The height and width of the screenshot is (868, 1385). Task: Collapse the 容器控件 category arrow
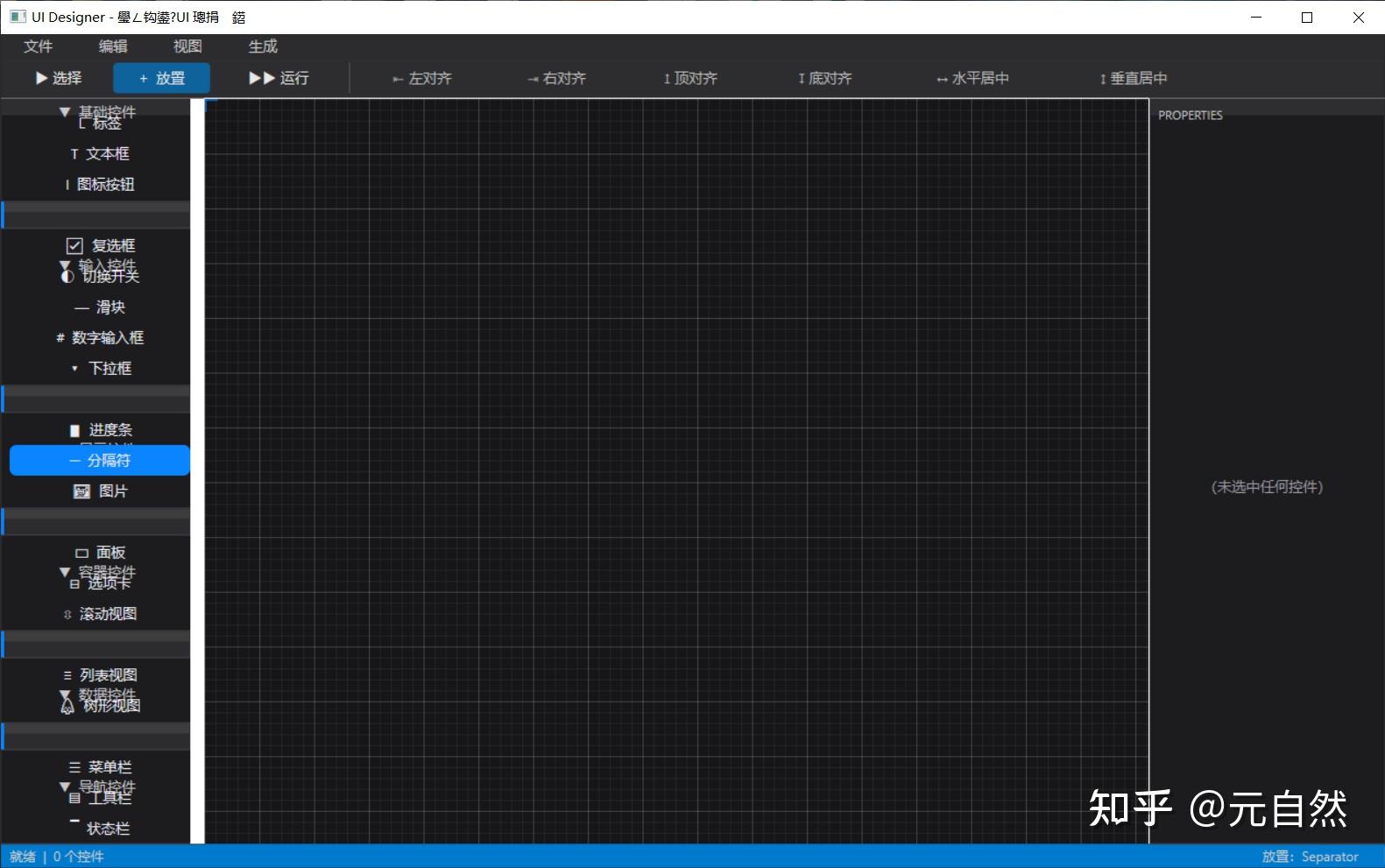point(64,571)
